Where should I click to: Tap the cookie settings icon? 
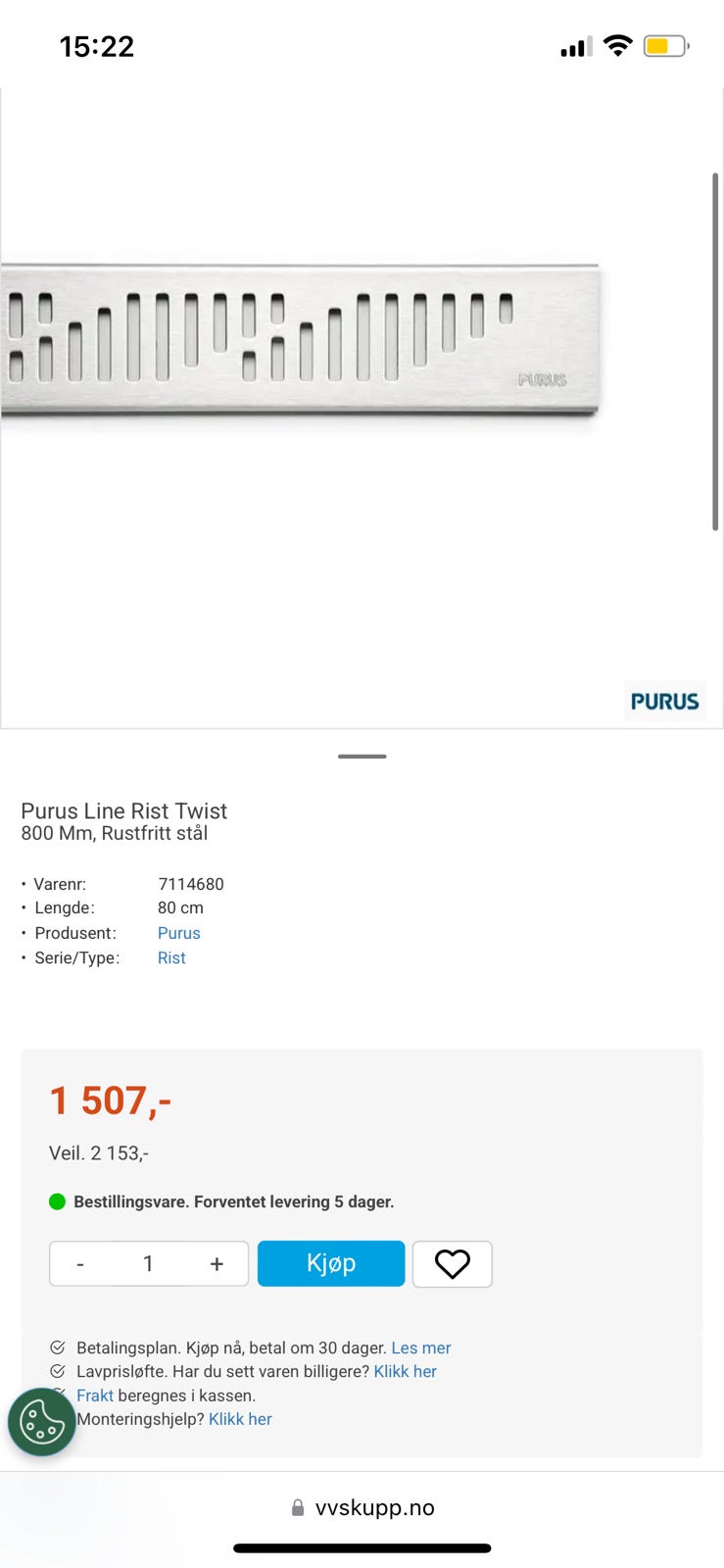tap(42, 1422)
